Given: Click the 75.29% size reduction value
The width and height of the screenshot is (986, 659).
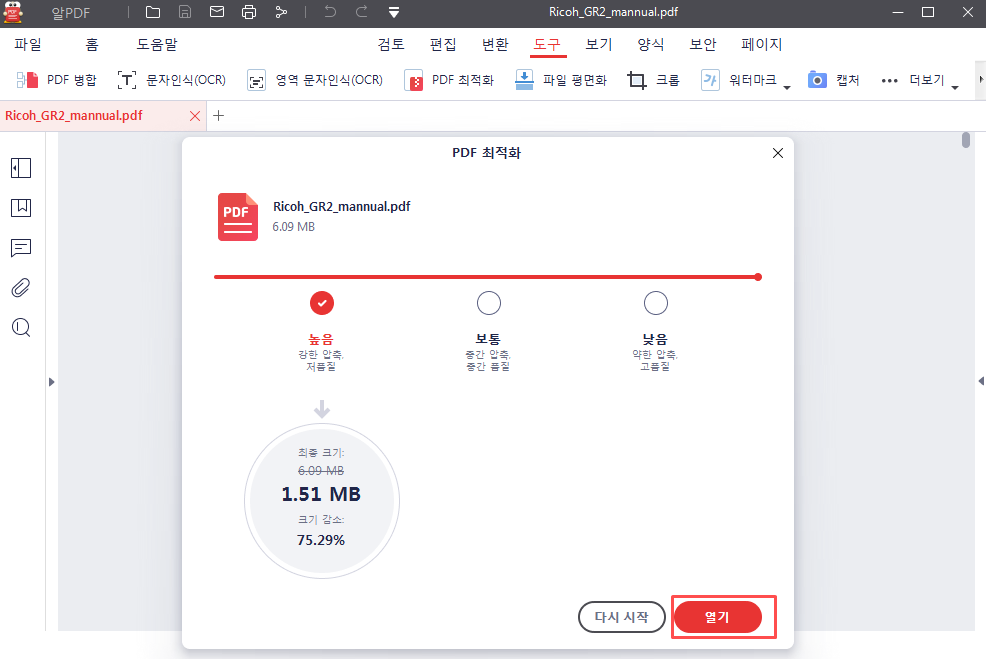Looking at the screenshot, I should tap(321, 540).
